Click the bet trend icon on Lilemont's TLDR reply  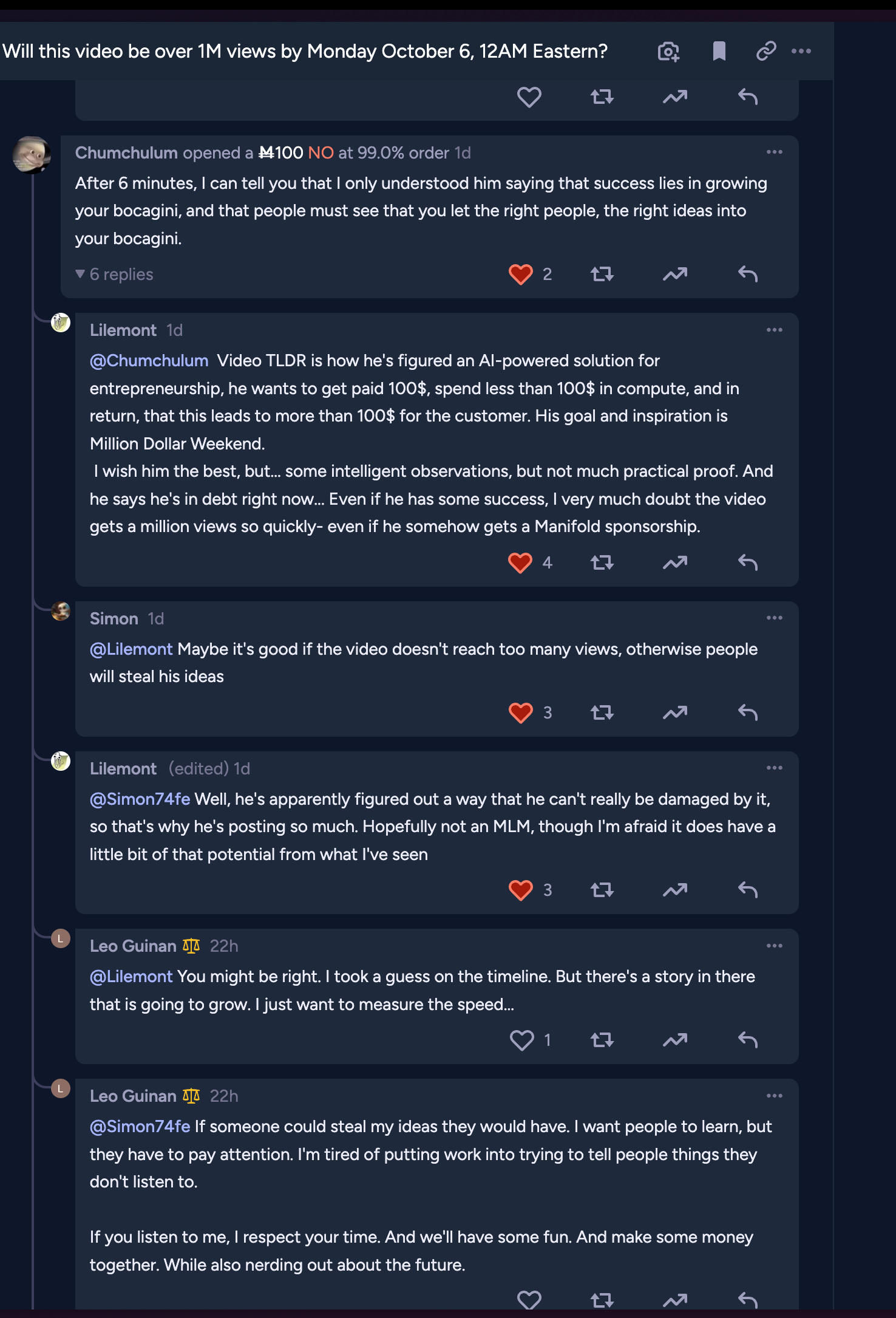tap(674, 563)
